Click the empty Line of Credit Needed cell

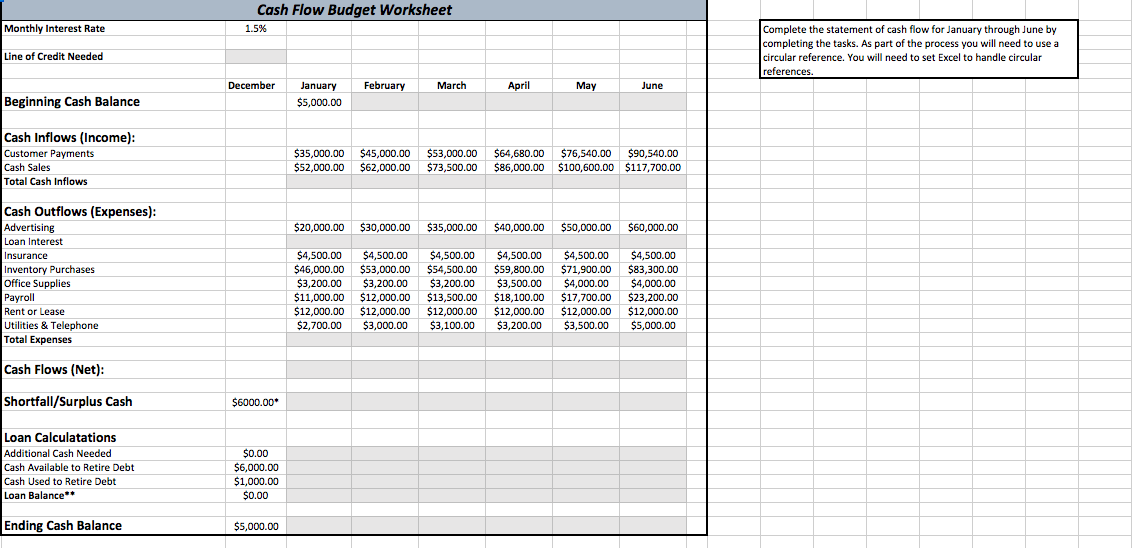256,56
